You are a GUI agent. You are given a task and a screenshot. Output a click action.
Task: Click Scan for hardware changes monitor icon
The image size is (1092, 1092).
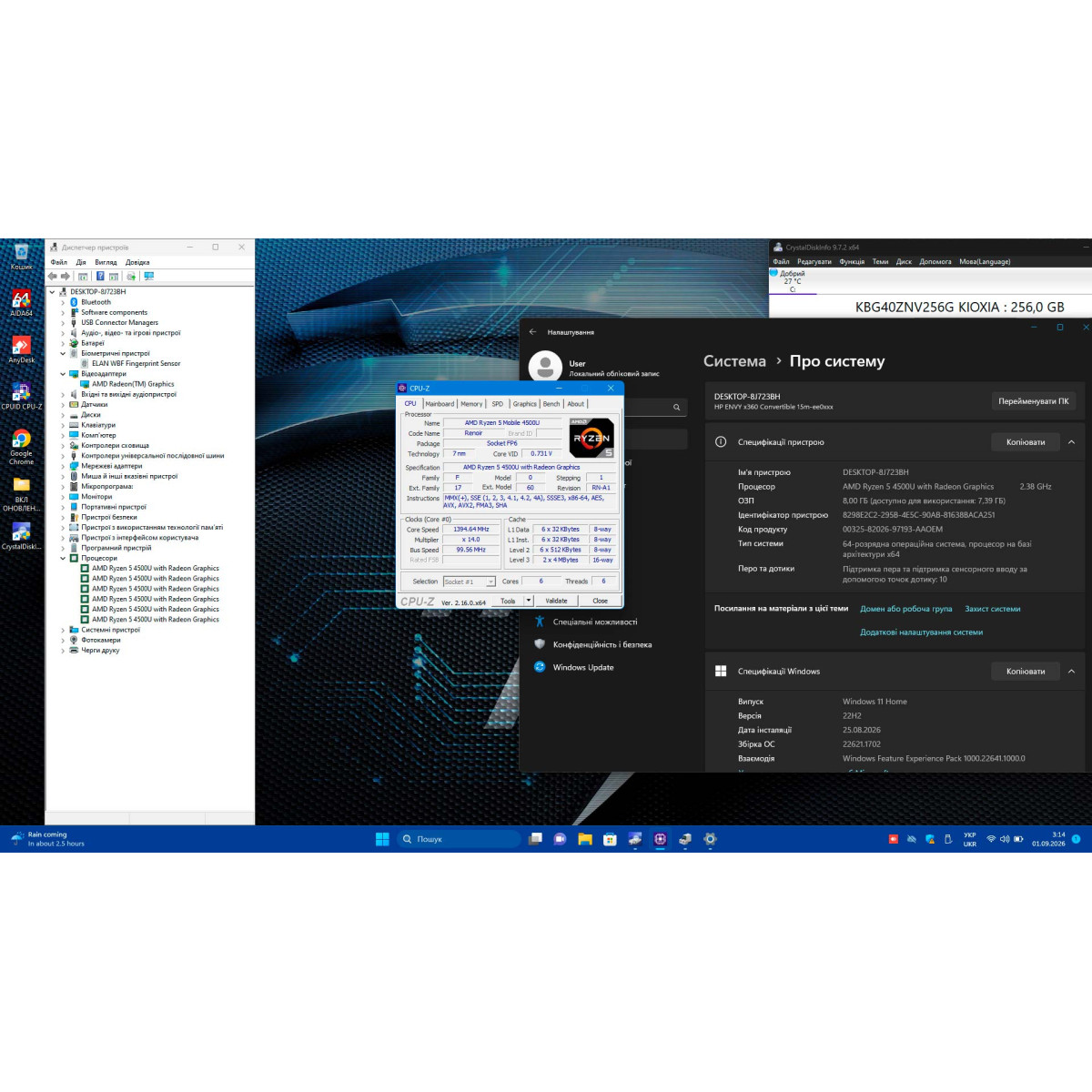coord(149,276)
